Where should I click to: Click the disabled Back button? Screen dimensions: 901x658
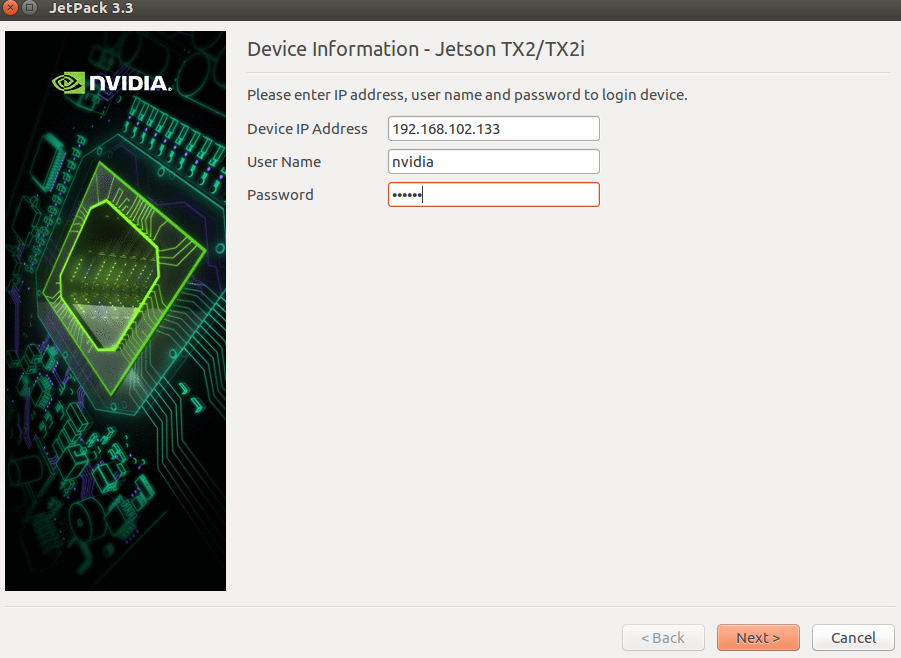pos(663,637)
